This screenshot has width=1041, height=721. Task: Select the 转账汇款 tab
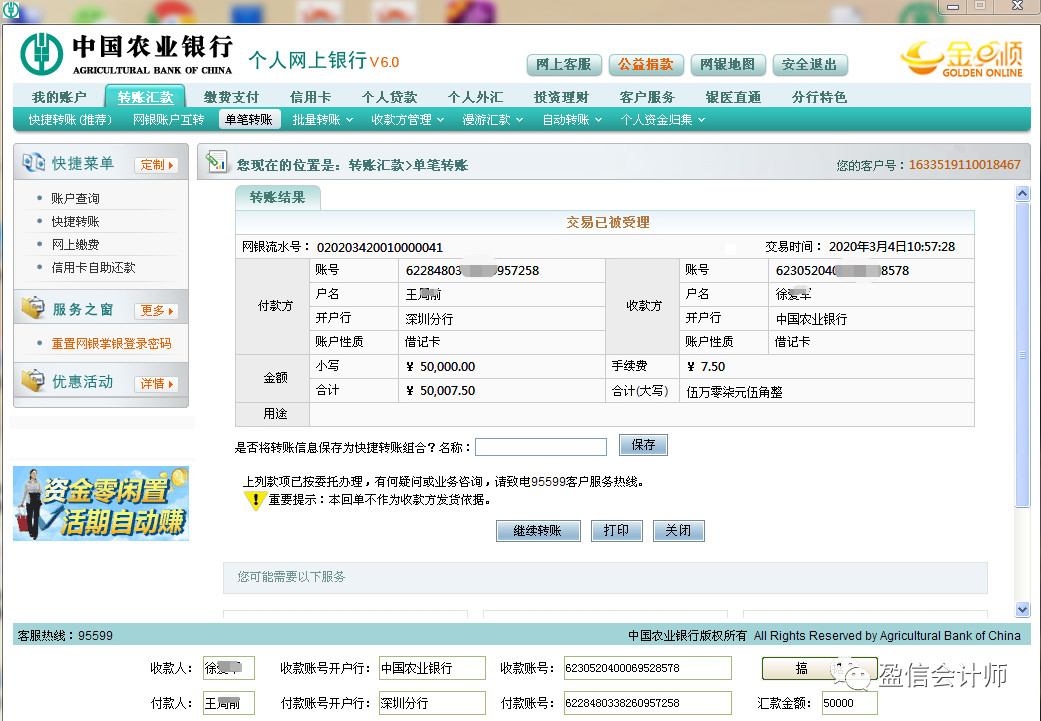tap(145, 97)
